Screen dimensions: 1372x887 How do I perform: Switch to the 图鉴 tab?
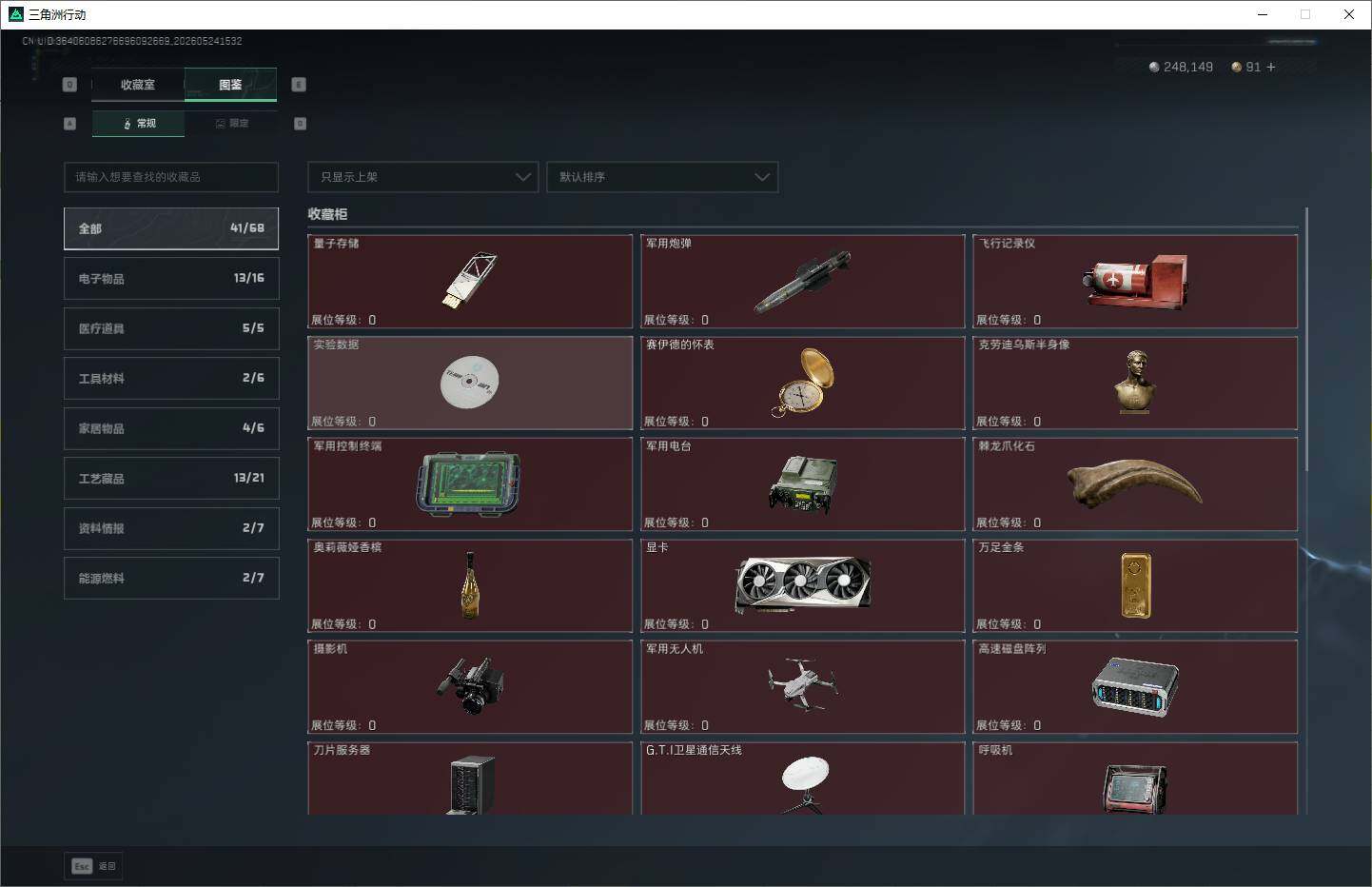[230, 85]
